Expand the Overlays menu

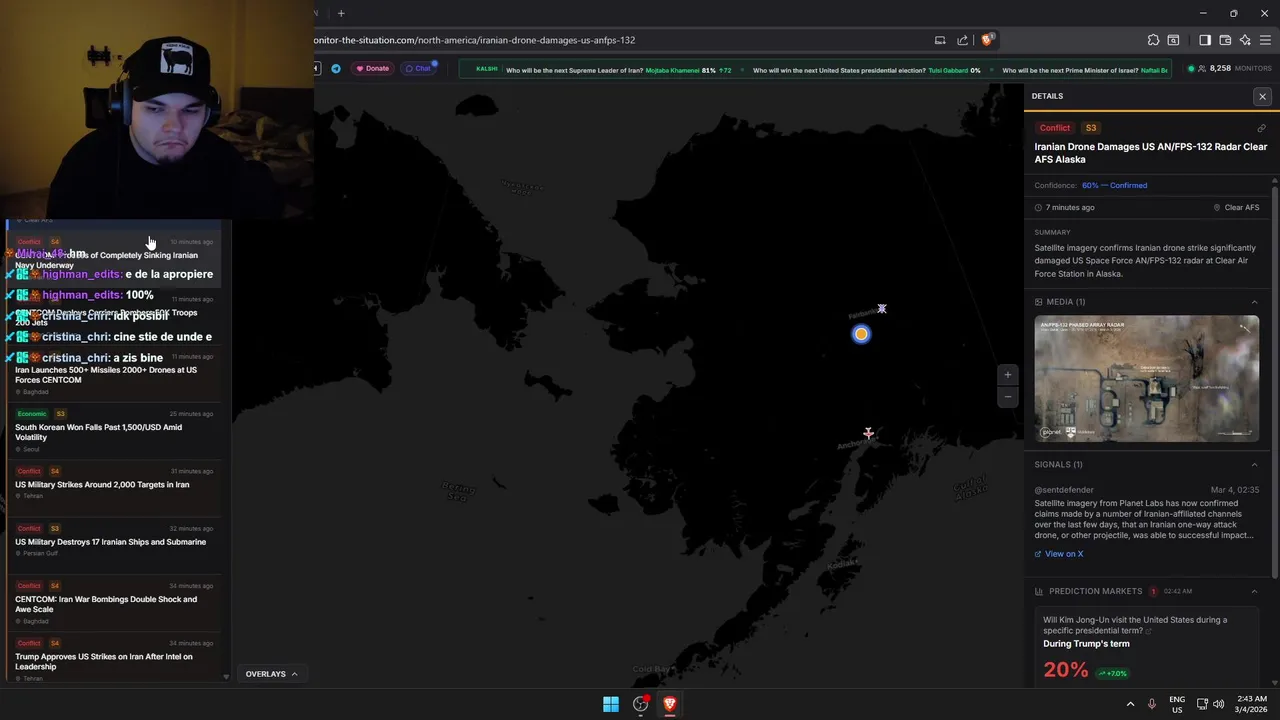[x=272, y=674]
